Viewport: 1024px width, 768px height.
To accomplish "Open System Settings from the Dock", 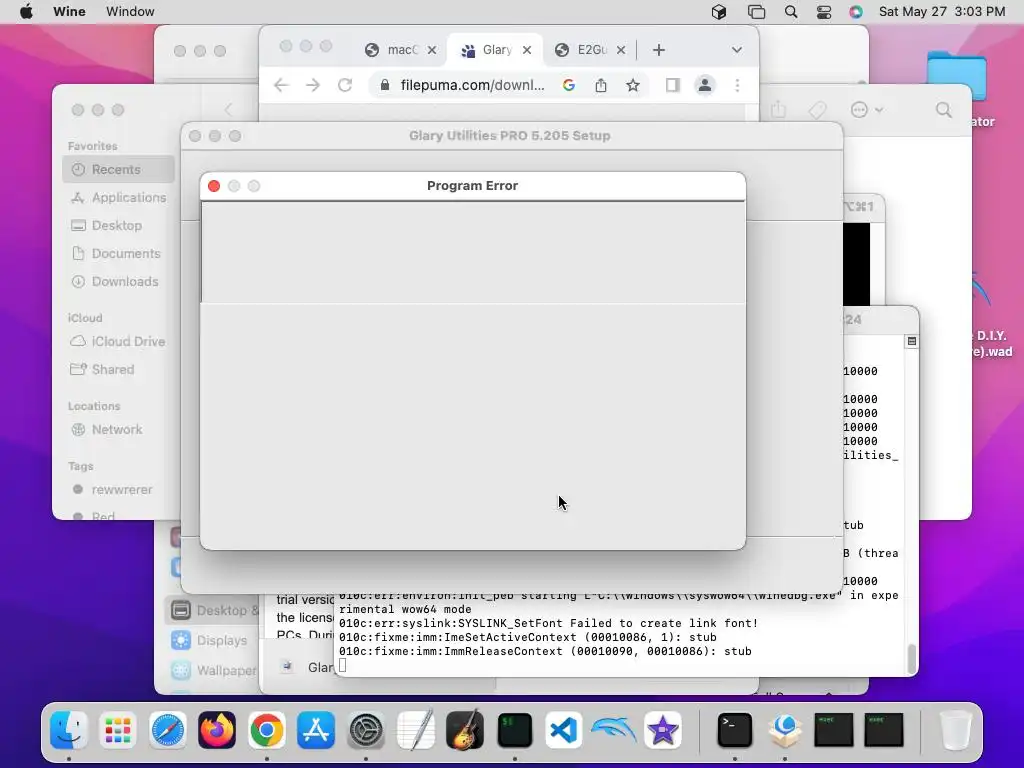I will click(x=366, y=730).
